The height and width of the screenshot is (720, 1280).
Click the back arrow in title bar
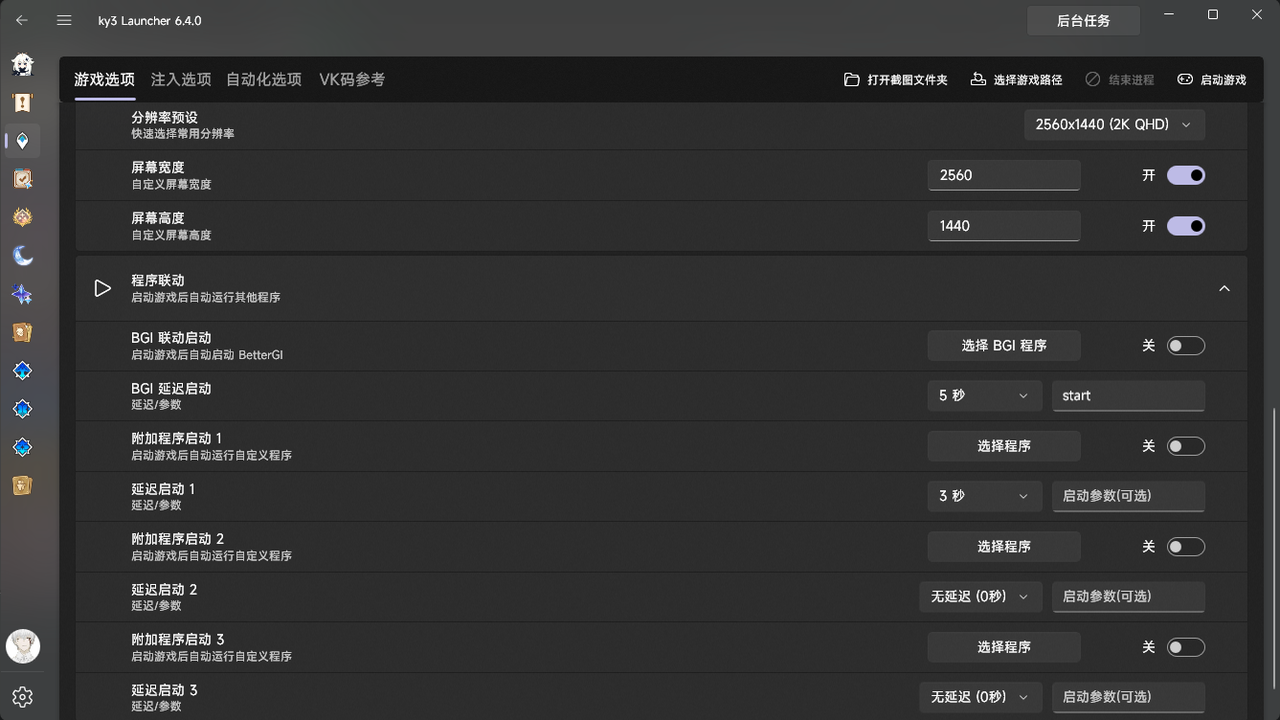click(22, 20)
